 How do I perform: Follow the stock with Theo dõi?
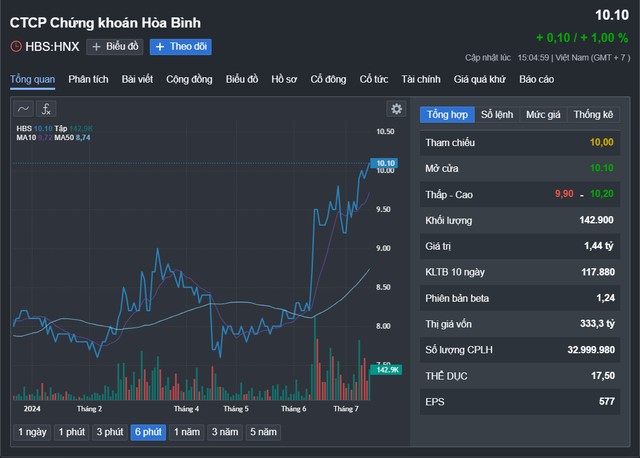tap(180, 47)
